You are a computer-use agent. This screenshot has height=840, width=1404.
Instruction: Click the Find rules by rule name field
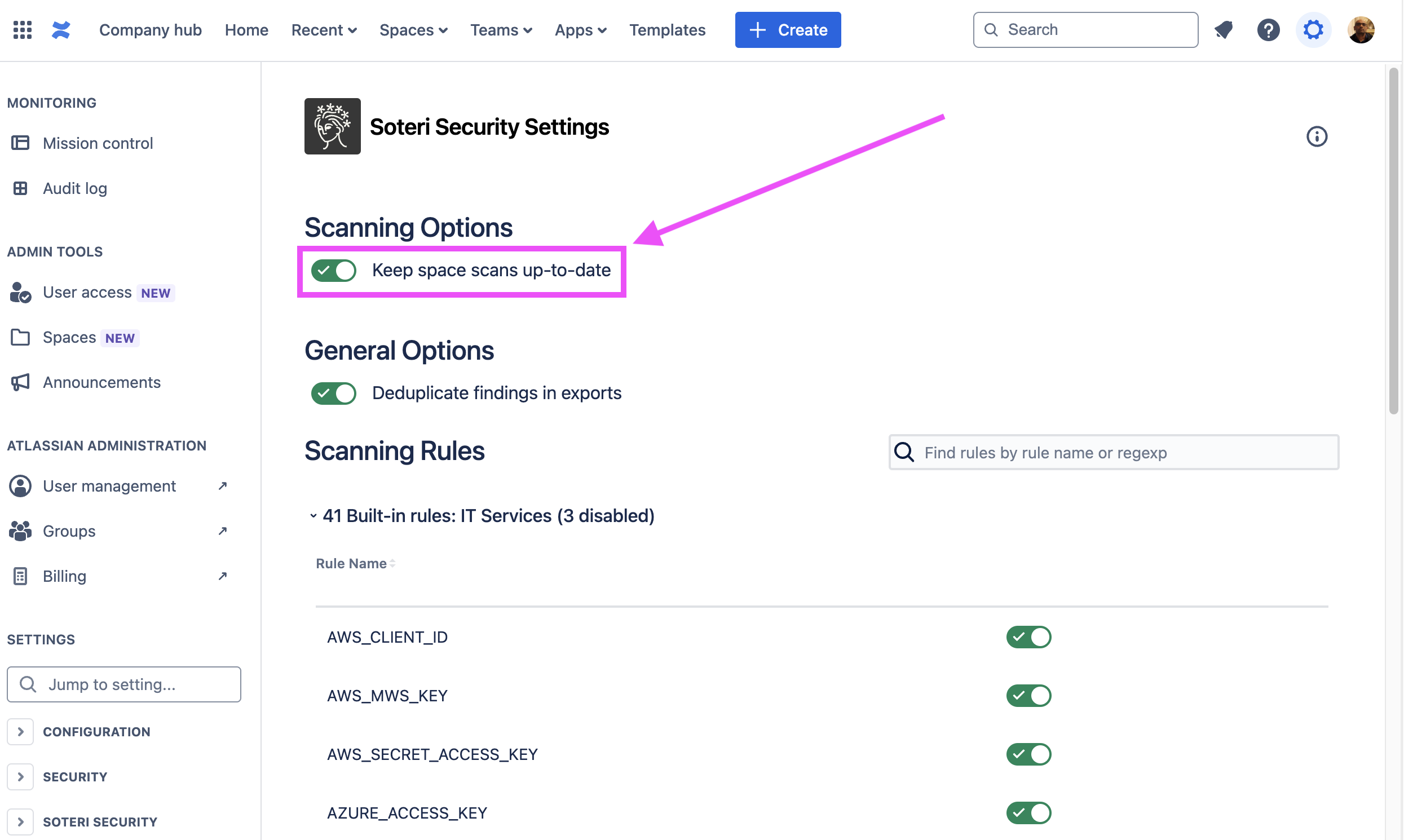[1114, 452]
